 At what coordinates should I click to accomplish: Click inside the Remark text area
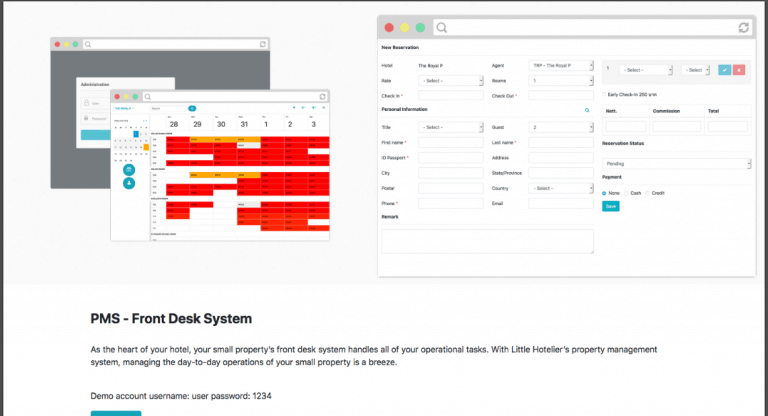point(487,242)
